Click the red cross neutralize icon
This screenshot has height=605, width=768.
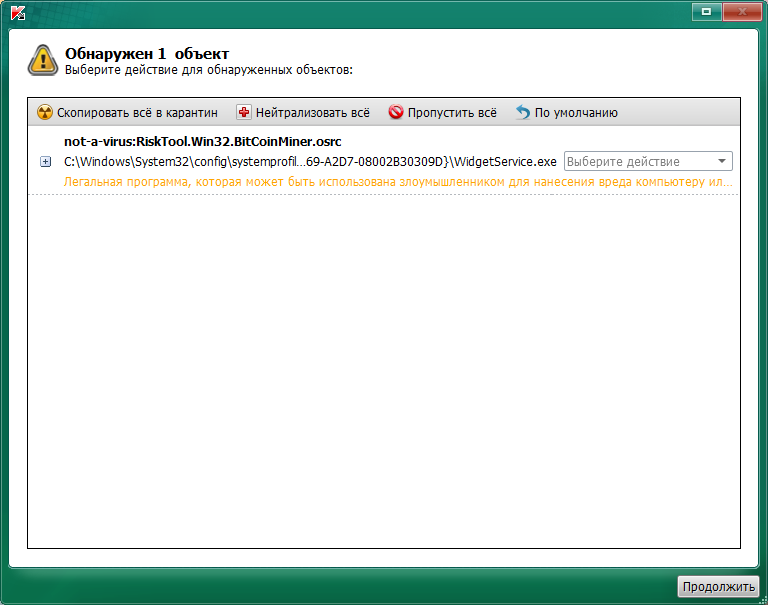pyautogui.click(x=244, y=112)
